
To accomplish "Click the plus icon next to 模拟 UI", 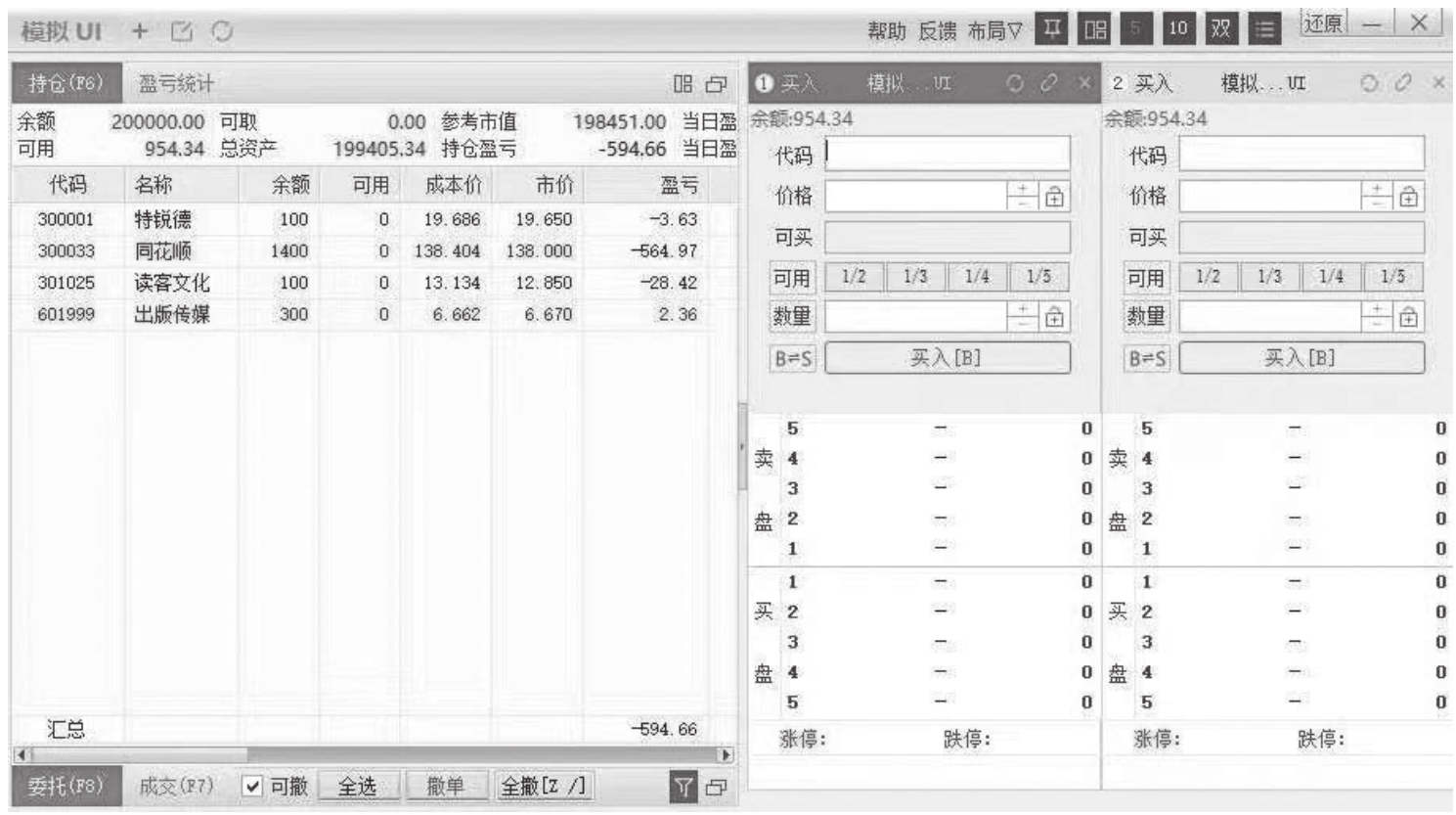I will (140, 31).
